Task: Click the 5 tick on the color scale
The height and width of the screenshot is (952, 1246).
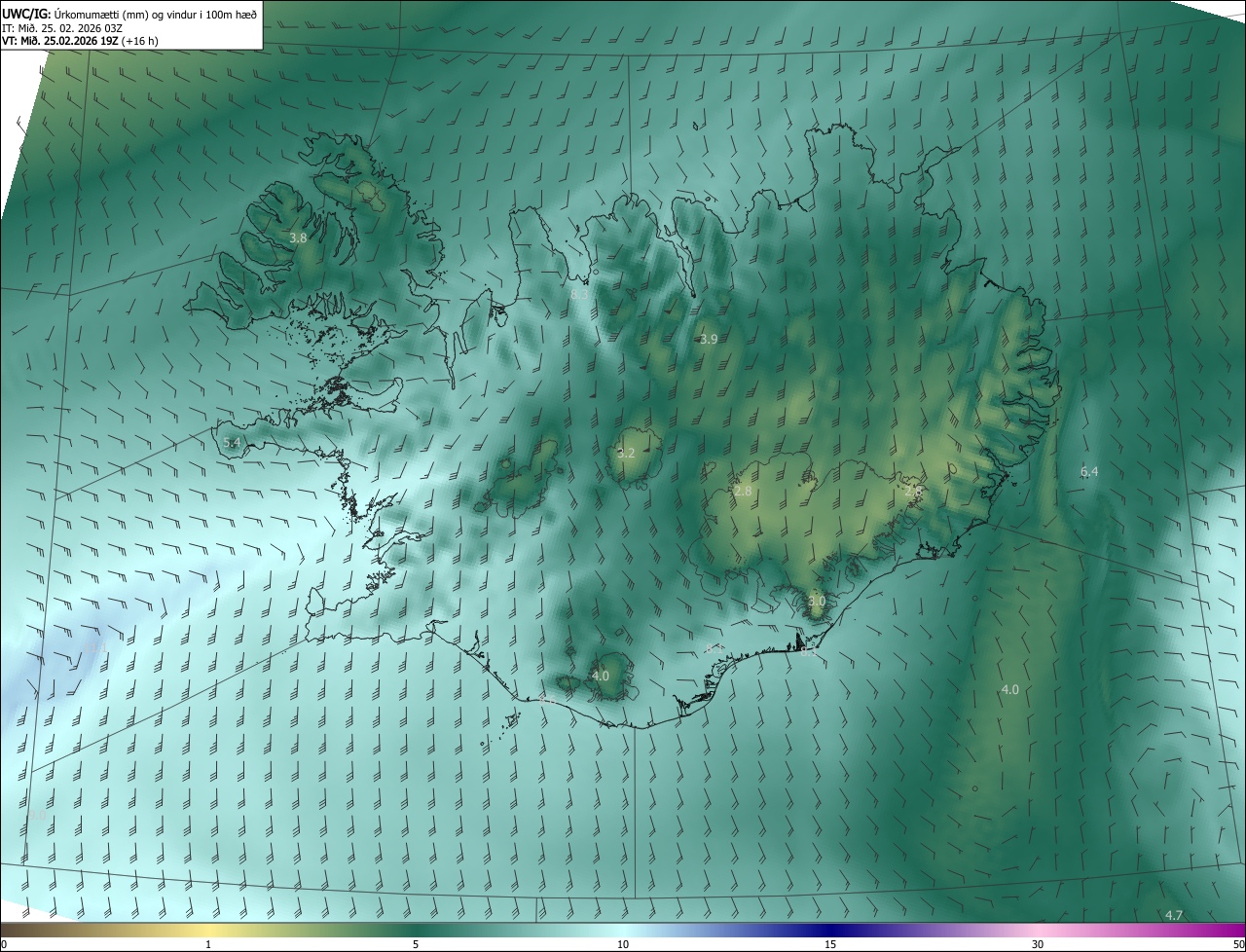Action: coord(416,944)
